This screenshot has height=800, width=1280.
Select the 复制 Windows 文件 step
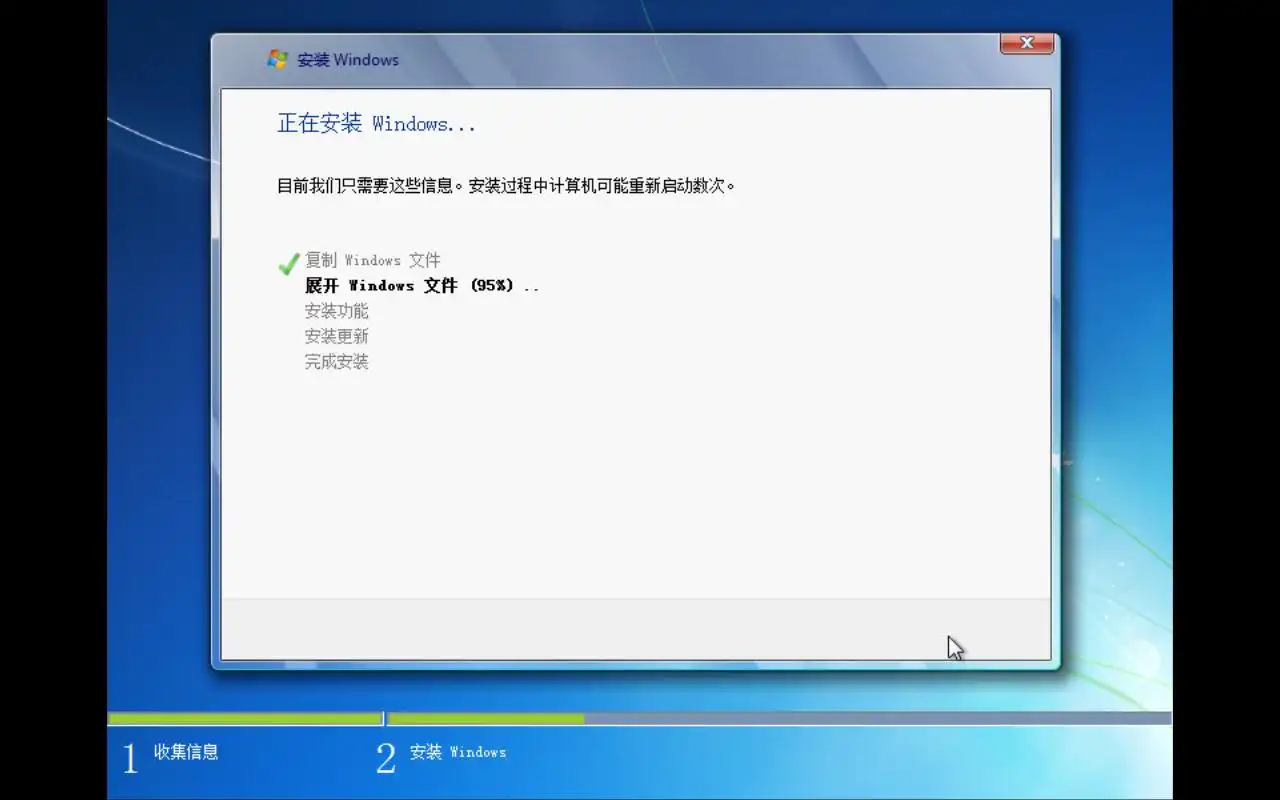point(372,260)
